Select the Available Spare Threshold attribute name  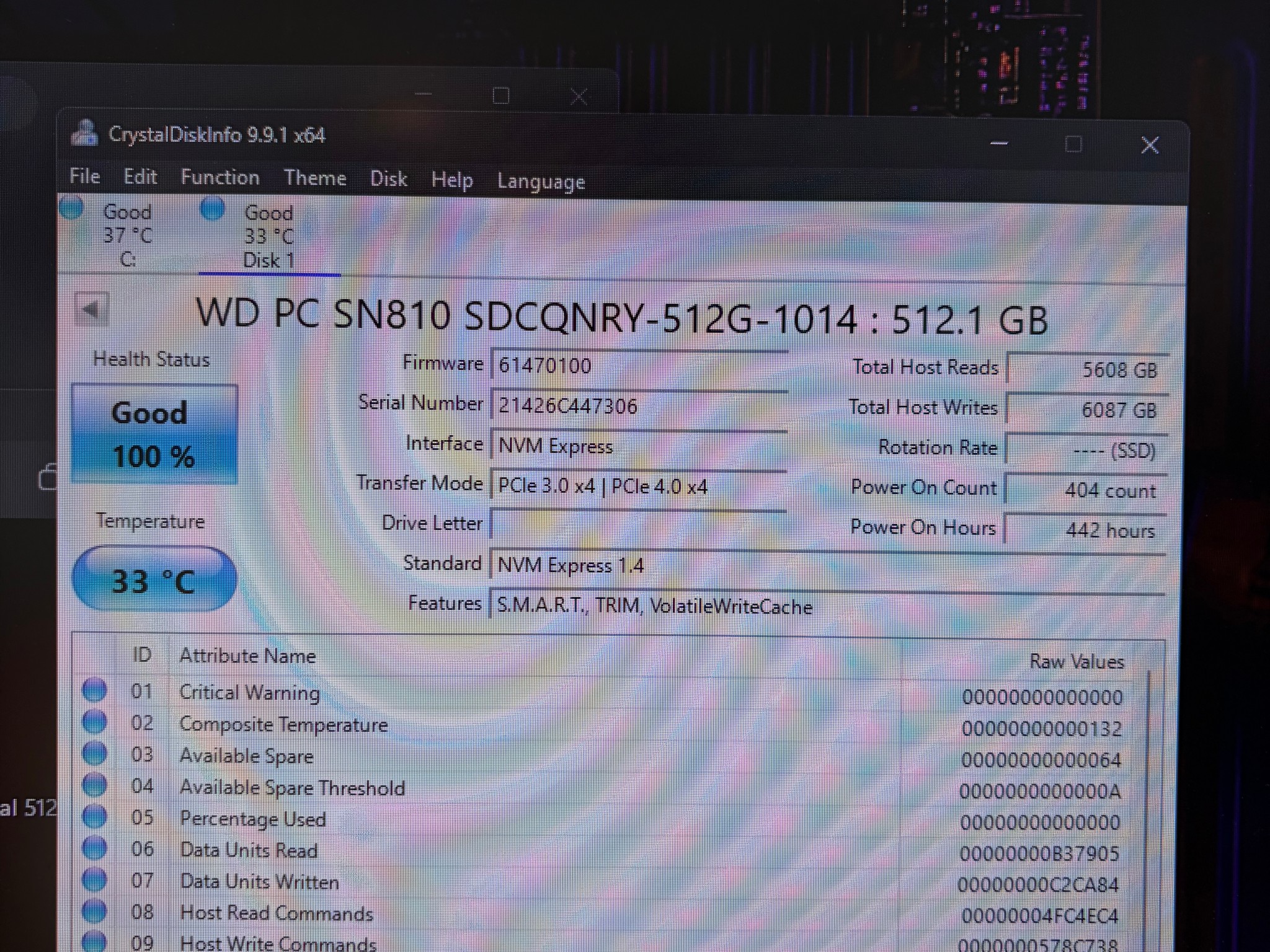(292, 788)
